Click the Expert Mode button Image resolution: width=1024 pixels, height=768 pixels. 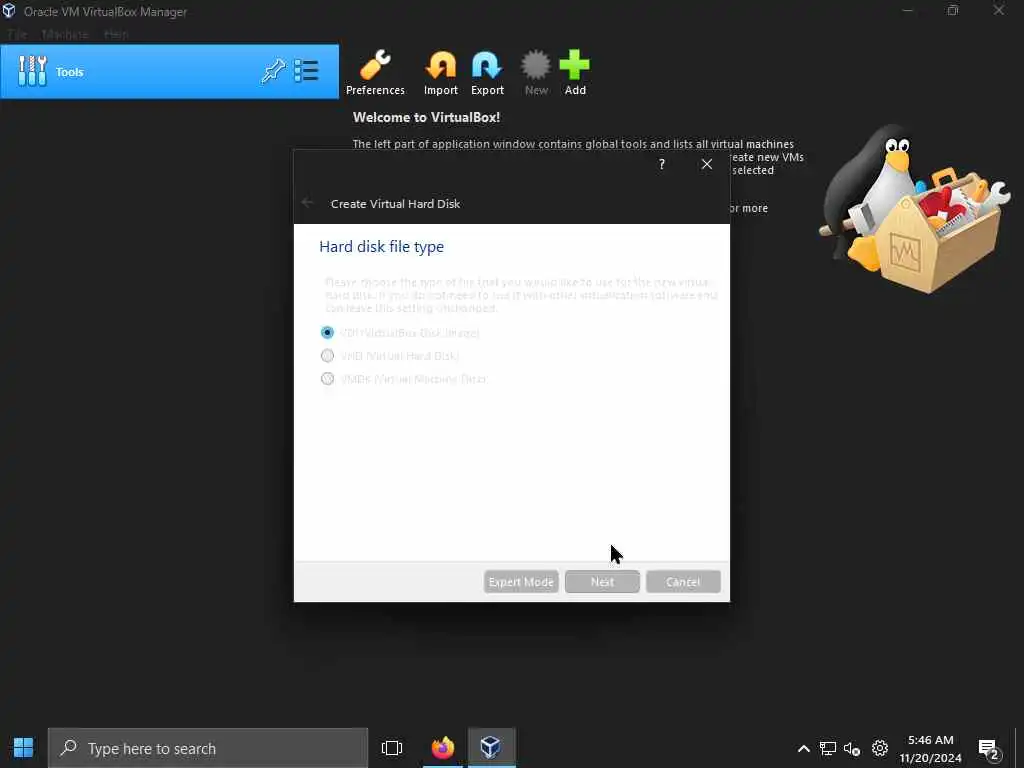[x=521, y=582]
